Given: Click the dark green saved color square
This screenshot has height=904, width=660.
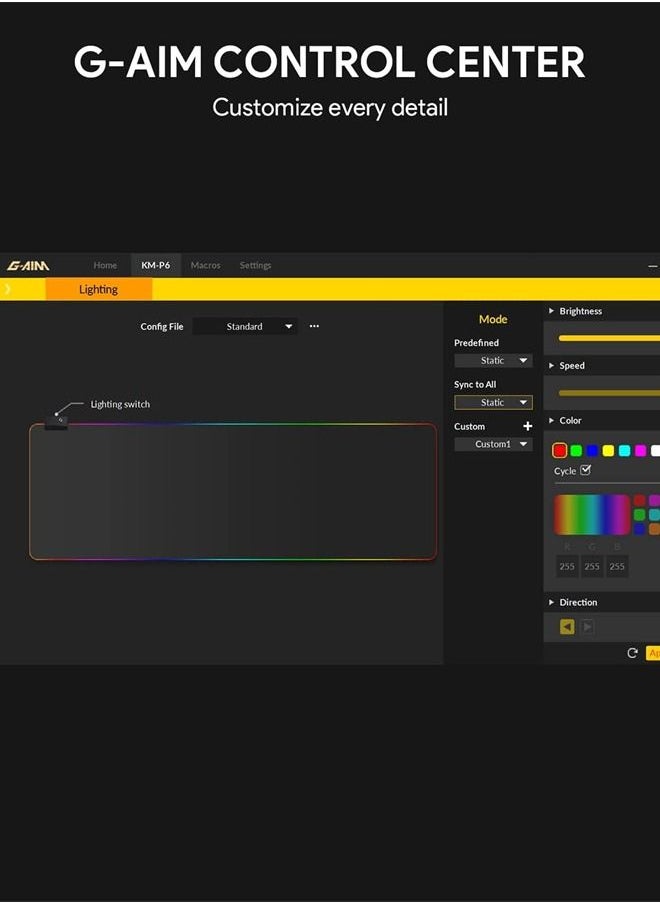Looking at the screenshot, I should [x=640, y=514].
